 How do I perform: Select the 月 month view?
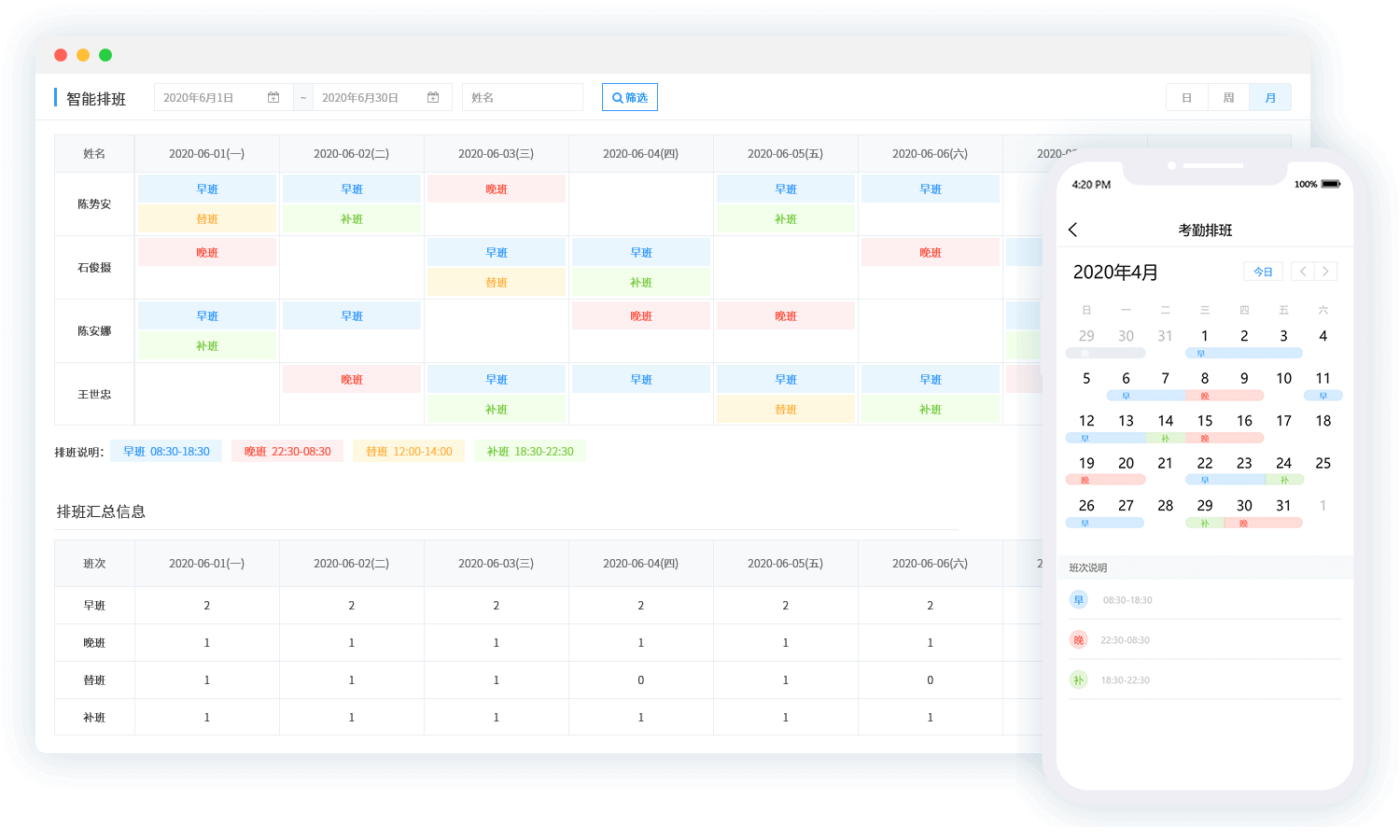[x=1270, y=97]
